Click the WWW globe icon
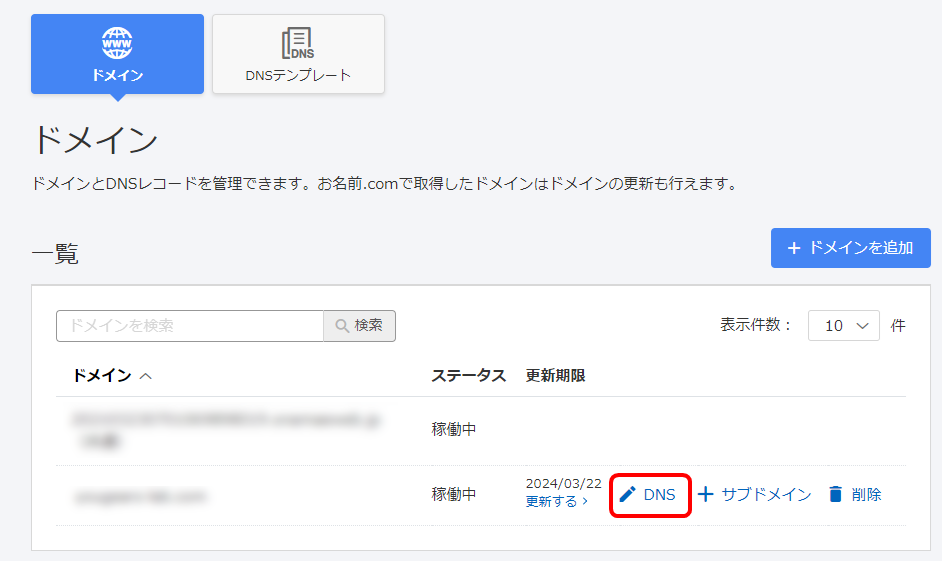The image size is (942, 561). 117,43
